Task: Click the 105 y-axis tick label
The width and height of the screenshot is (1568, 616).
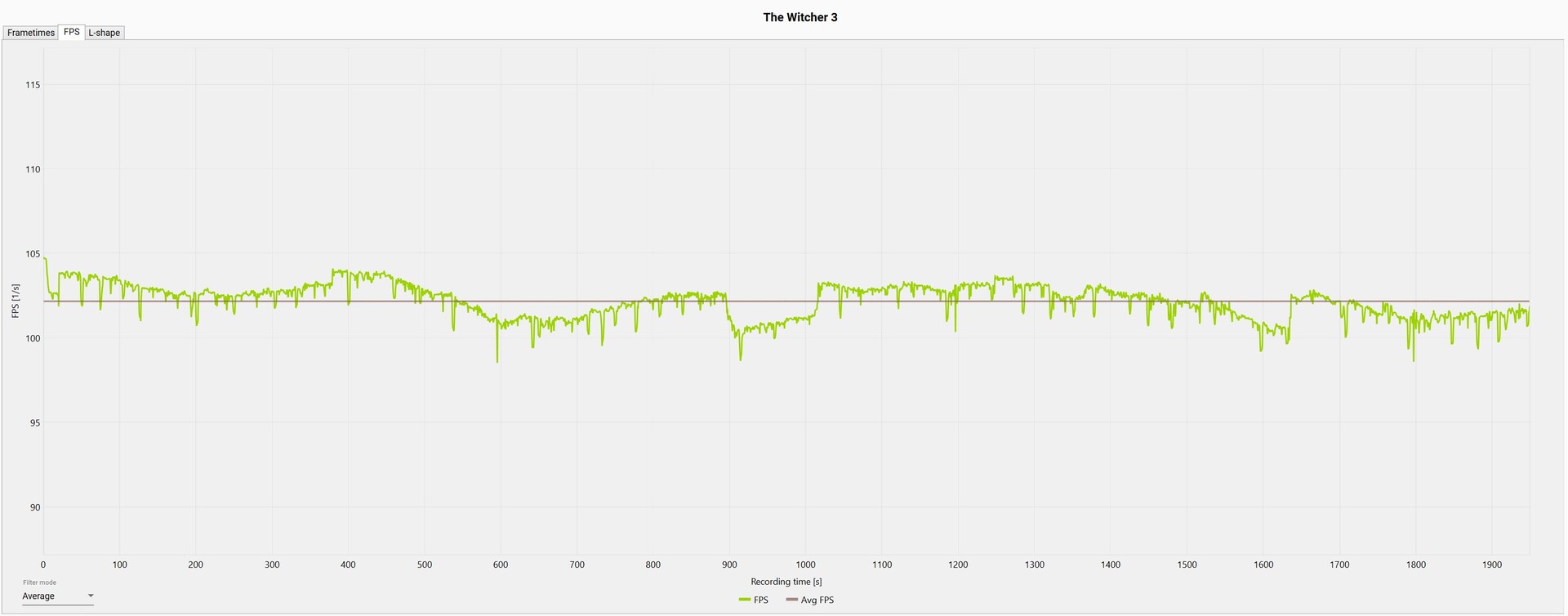Action: (x=33, y=254)
